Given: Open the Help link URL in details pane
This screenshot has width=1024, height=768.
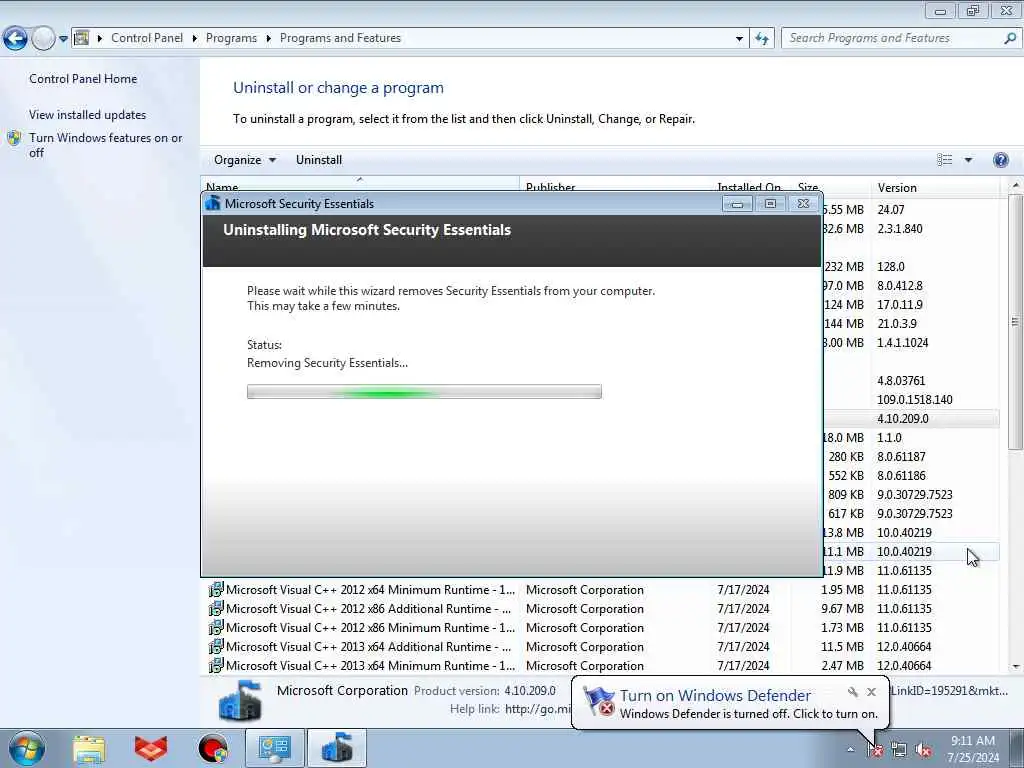Looking at the screenshot, I should pyautogui.click(x=537, y=709).
